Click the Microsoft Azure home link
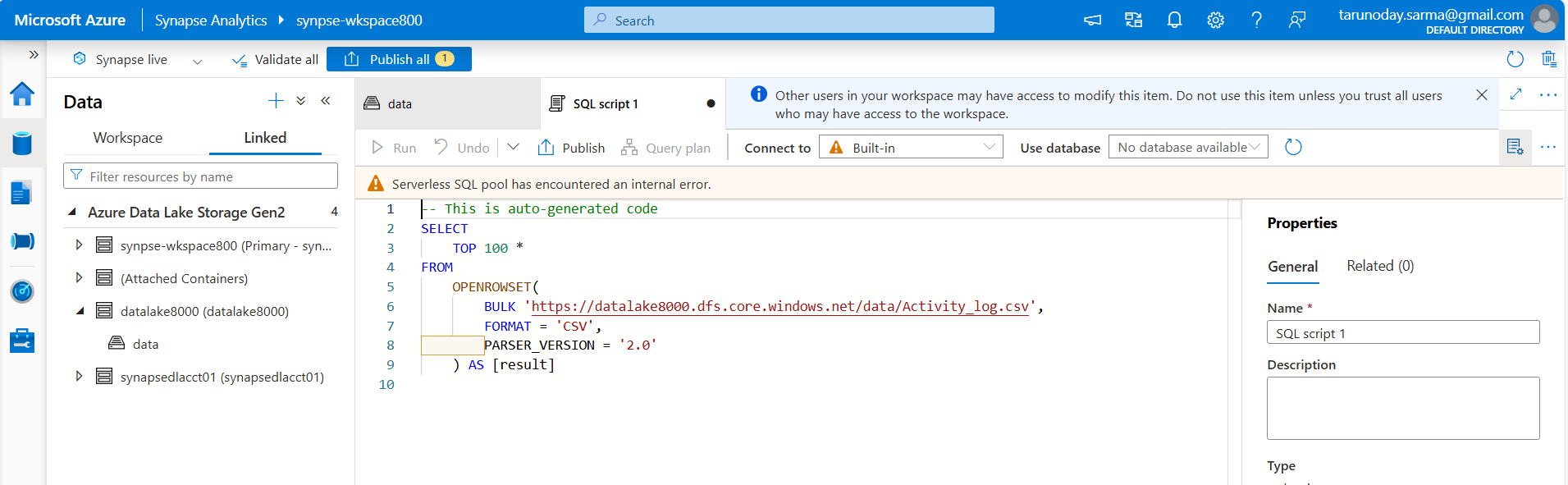Viewport: 1568px width, 485px height. pyautogui.click(x=71, y=21)
